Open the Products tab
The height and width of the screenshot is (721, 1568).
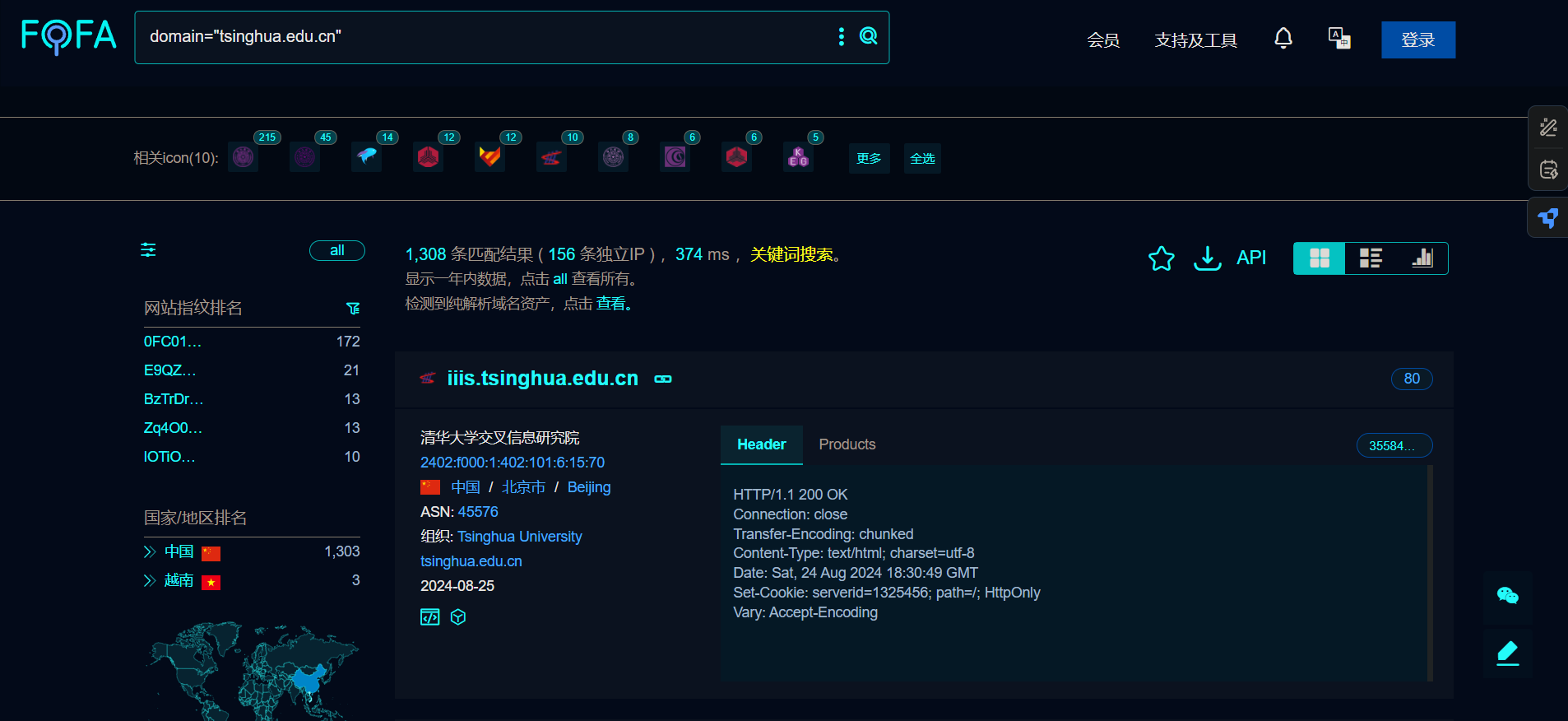pyautogui.click(x=847, y=444)
